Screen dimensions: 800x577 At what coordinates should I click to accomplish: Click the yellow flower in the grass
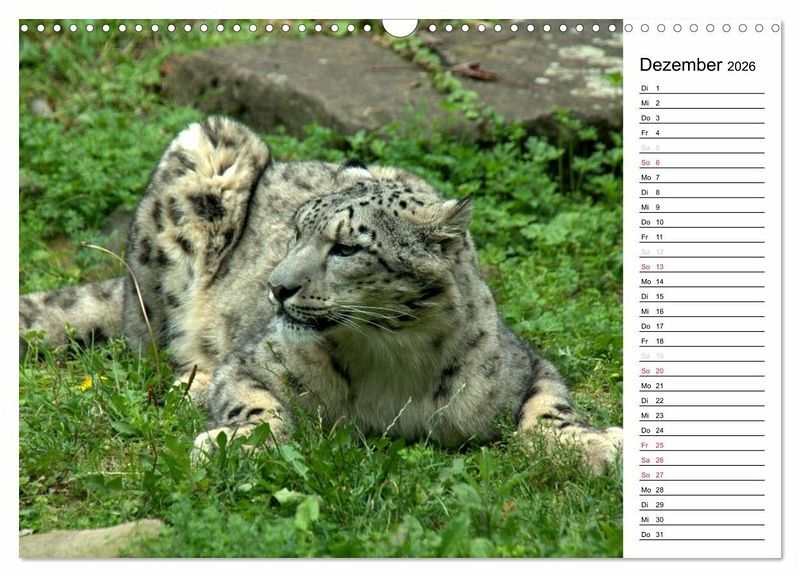pyautogui.click(x=87, y=383)
